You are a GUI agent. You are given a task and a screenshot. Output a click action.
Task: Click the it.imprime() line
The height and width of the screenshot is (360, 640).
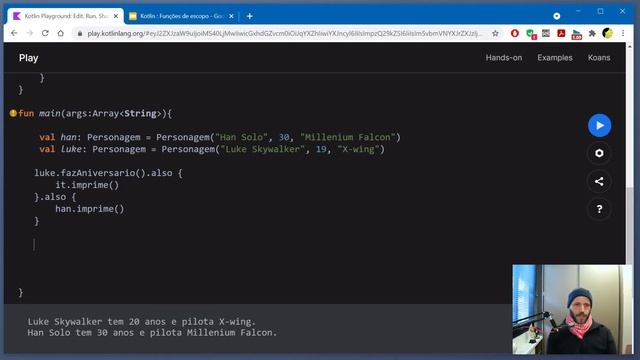87,185
